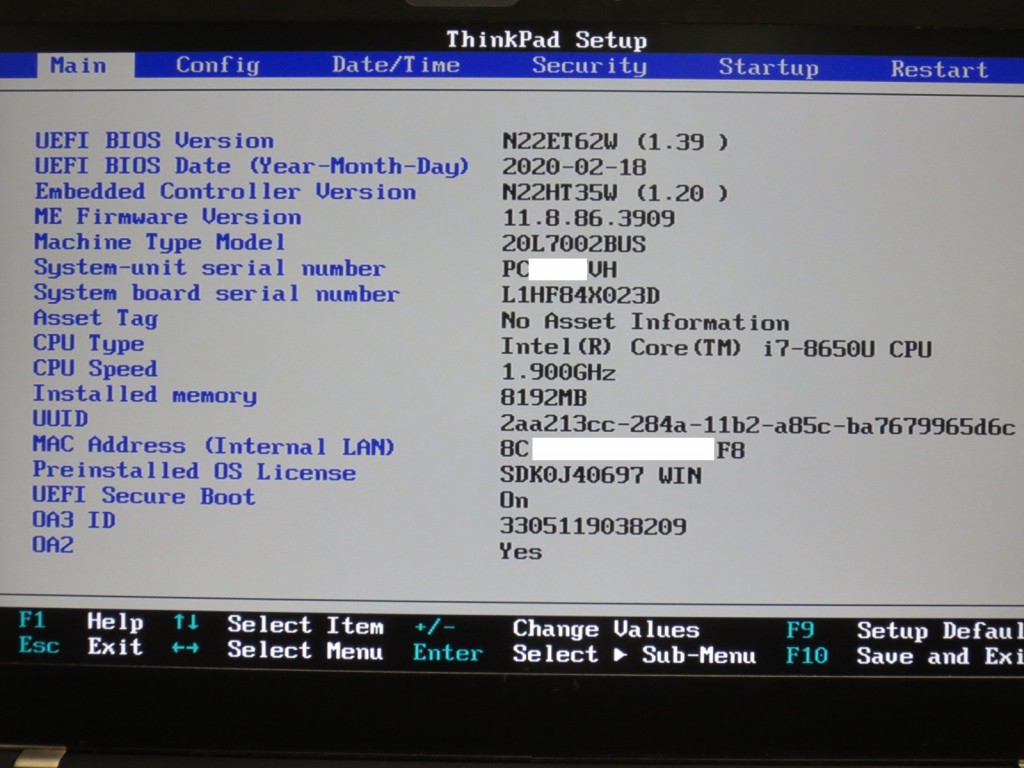Select OA3 ID value 3305119038209
1024x768 pixels.
tap(593, 526)
